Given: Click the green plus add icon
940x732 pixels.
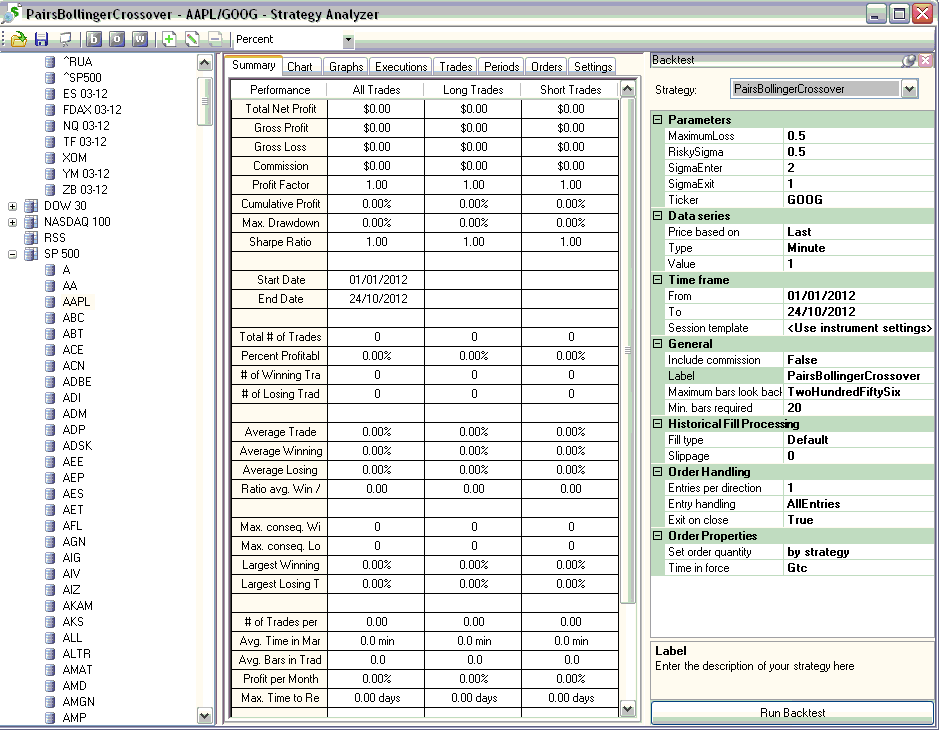Looking at the screenshot, I should 169,40.
